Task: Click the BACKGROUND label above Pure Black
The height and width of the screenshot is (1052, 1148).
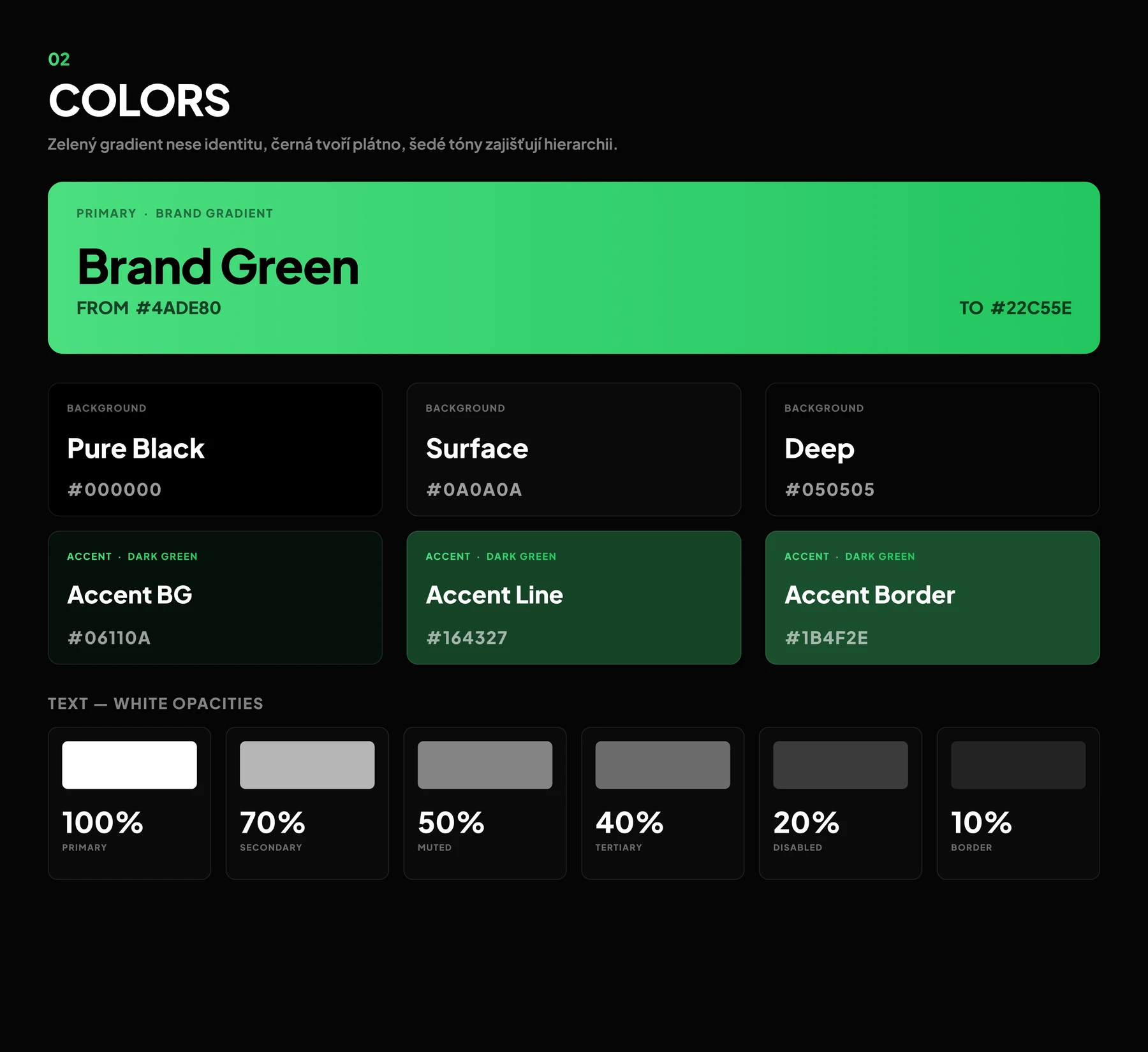Action: coord(107,408)
